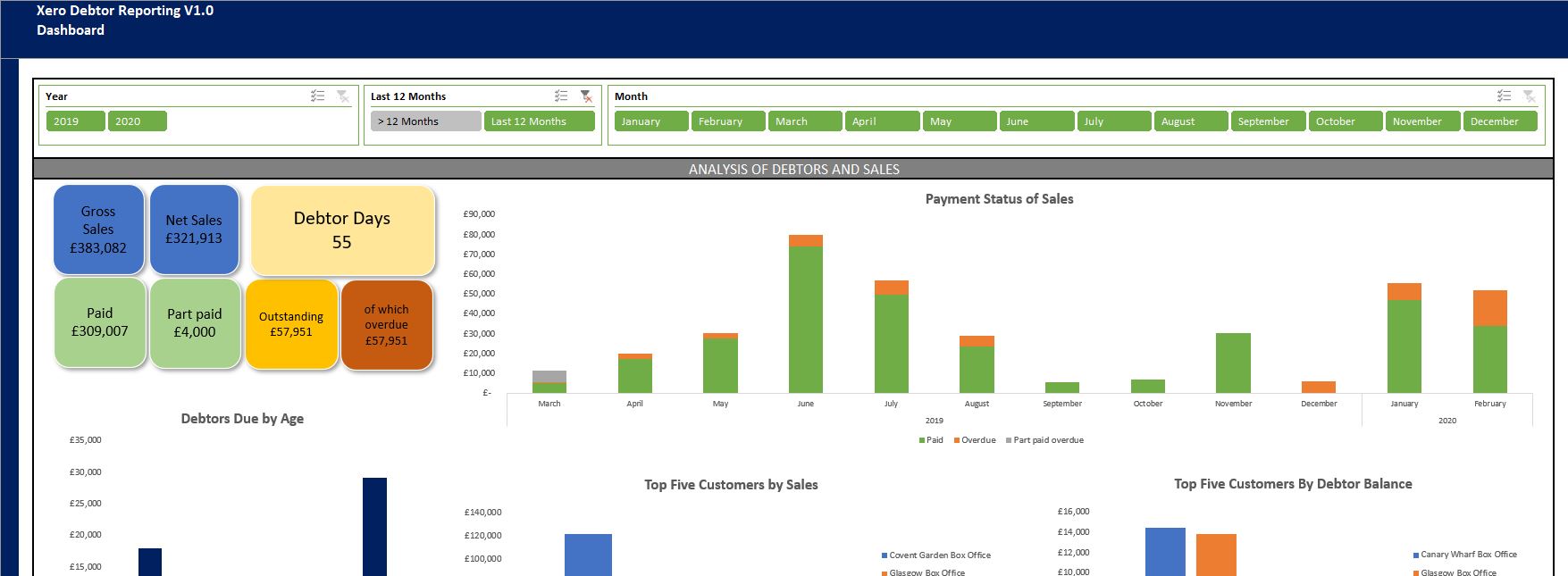Click the Debtor Days 55 tile
This screenshot has width=1568, height=576.
pos(342,230)
